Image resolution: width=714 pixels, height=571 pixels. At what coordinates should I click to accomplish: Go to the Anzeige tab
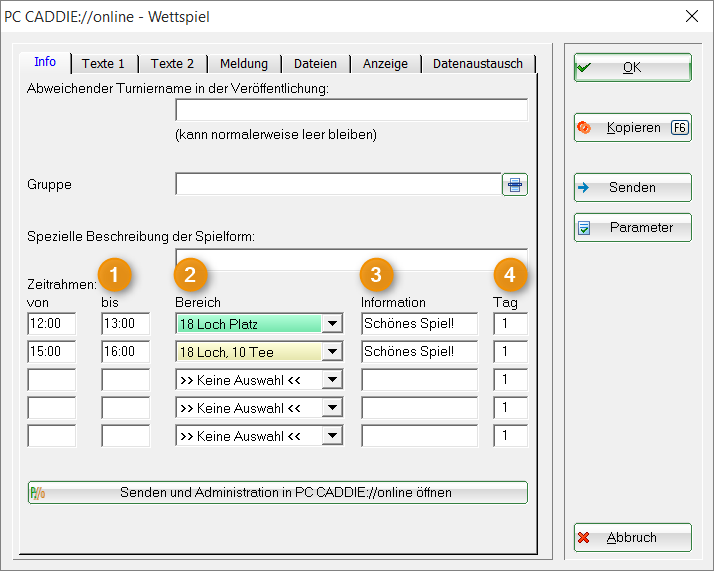point(385,64)
